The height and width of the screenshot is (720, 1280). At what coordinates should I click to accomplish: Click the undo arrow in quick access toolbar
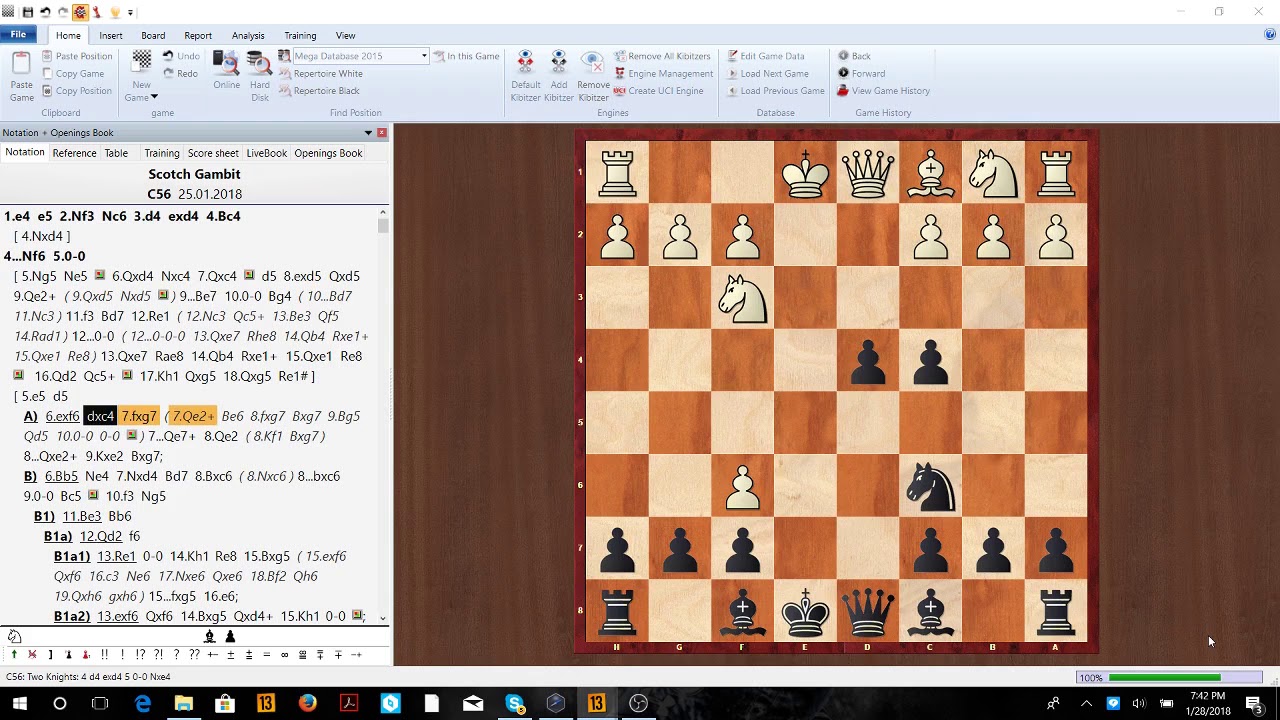tap(45, 12)
